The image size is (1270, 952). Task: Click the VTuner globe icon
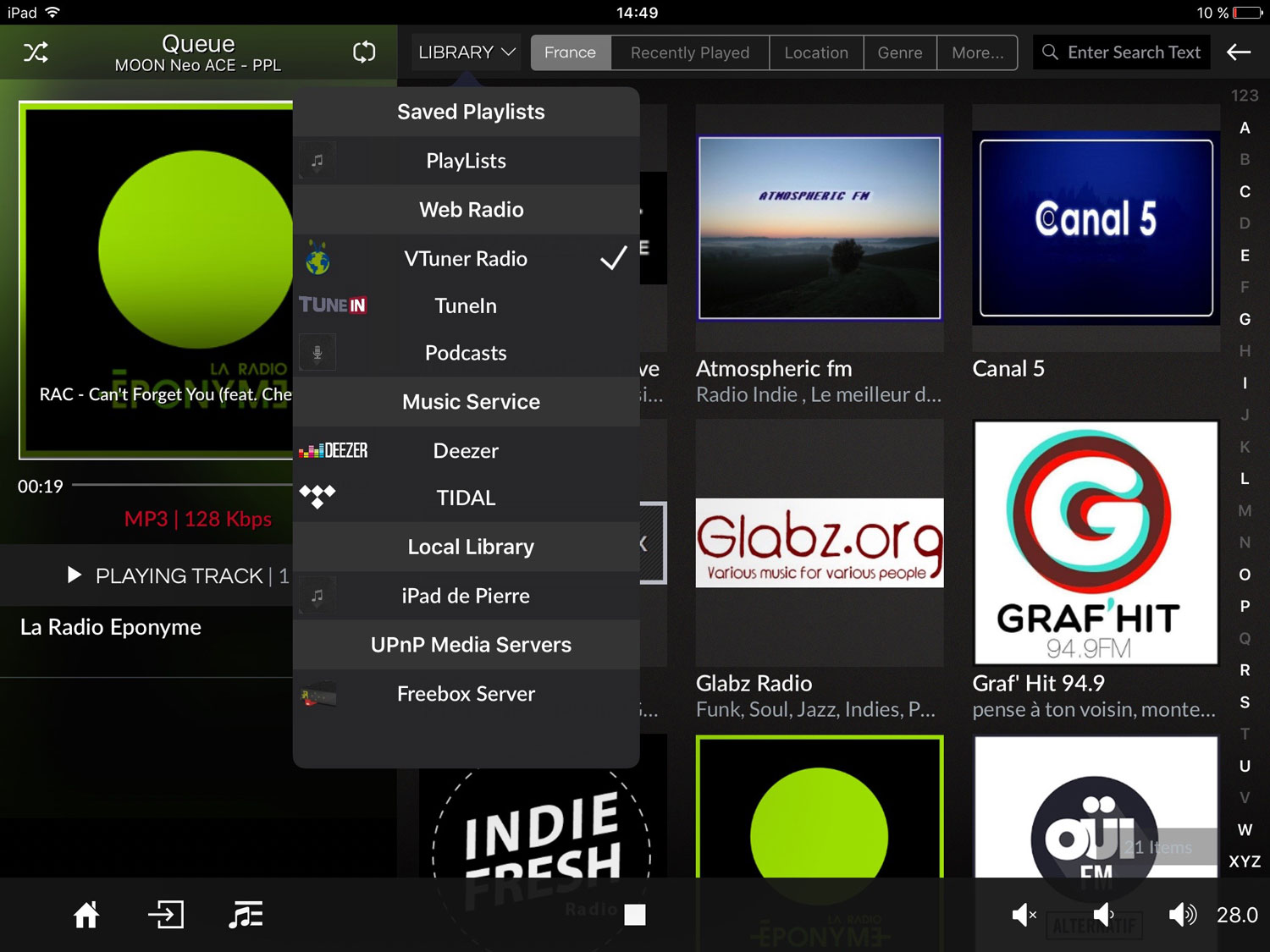[317, 258]
